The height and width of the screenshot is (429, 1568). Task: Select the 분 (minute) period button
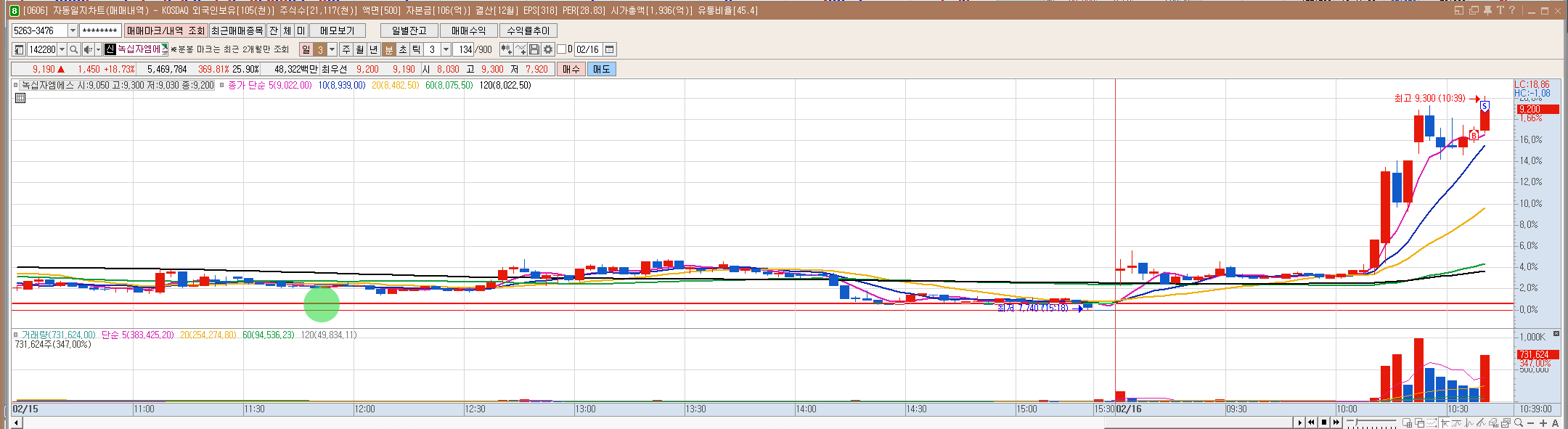pyautogui.click(x=388, y=49)
